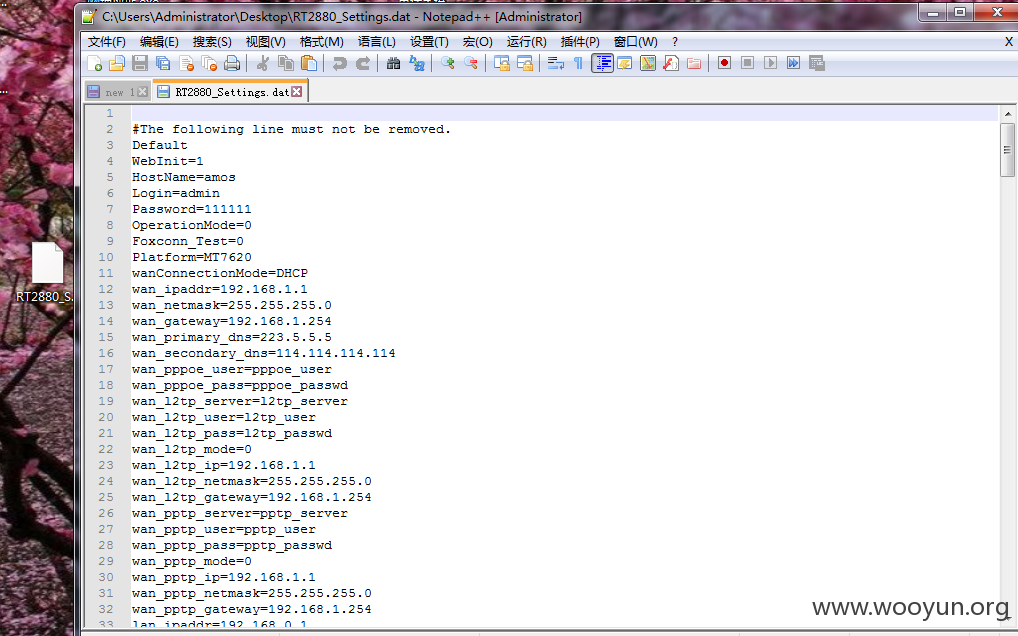1018x636 pixels.
Task: Open the 窗口(W) menu
Action: tap(636, 42)
